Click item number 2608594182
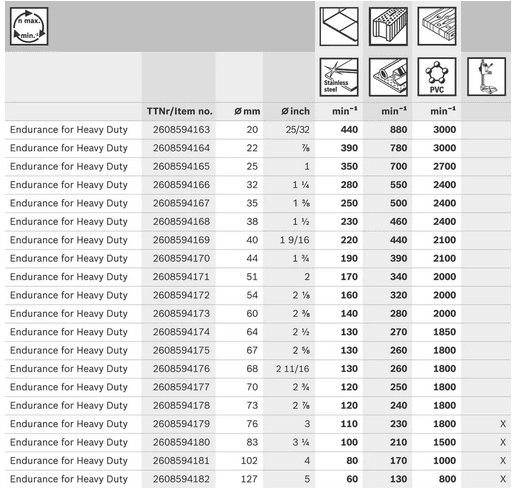Screen dimensions: 518x488 181,479
